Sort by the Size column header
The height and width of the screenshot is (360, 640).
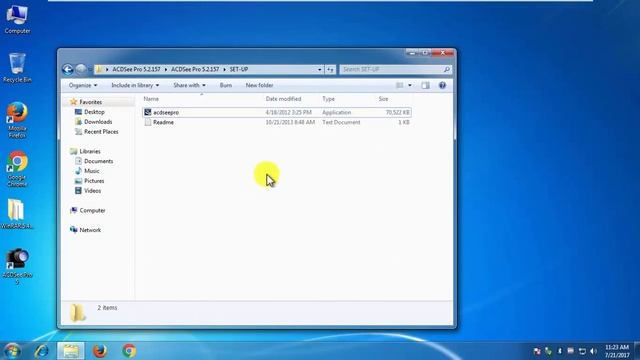click(x=383, y=99)
